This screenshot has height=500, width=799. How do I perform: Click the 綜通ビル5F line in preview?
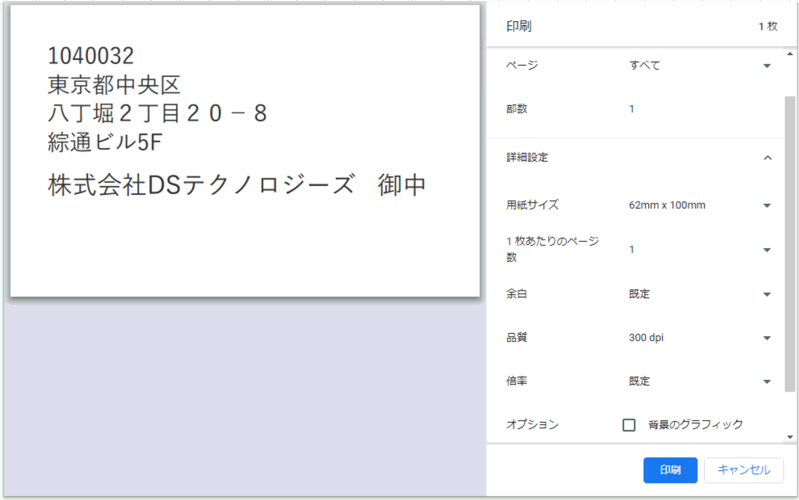point(104,142)
